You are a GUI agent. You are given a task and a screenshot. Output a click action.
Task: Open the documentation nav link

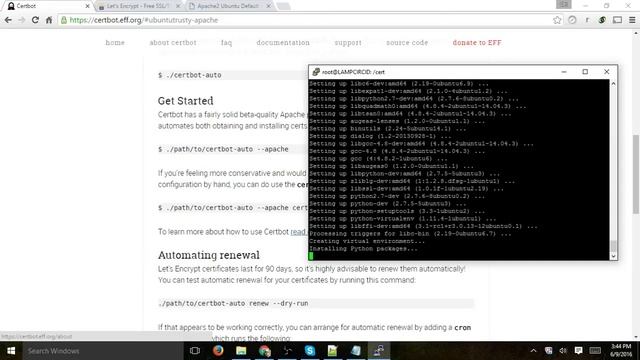tap(283, 42)
